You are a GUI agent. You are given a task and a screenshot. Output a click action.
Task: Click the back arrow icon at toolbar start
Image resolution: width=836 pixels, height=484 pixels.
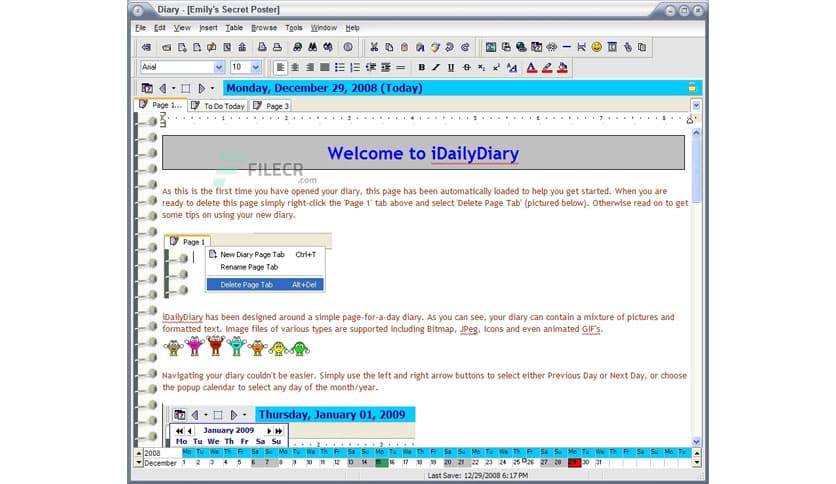pos(146,47)
